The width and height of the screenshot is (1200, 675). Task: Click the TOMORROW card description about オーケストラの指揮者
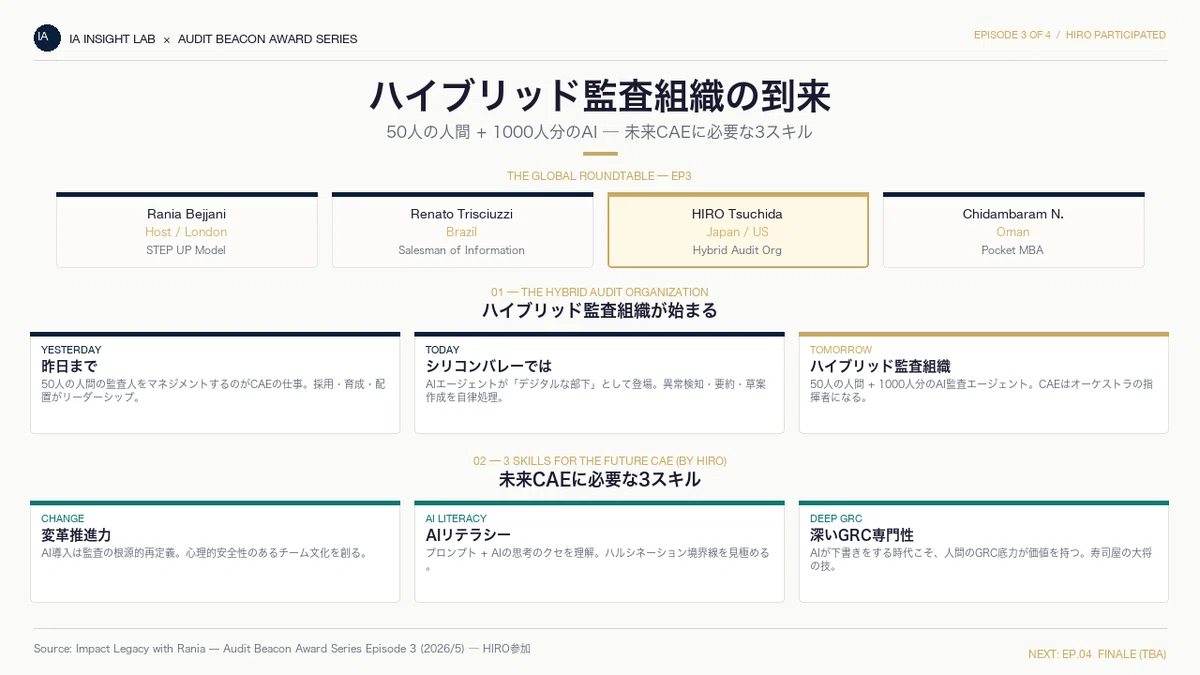[979, 390]
